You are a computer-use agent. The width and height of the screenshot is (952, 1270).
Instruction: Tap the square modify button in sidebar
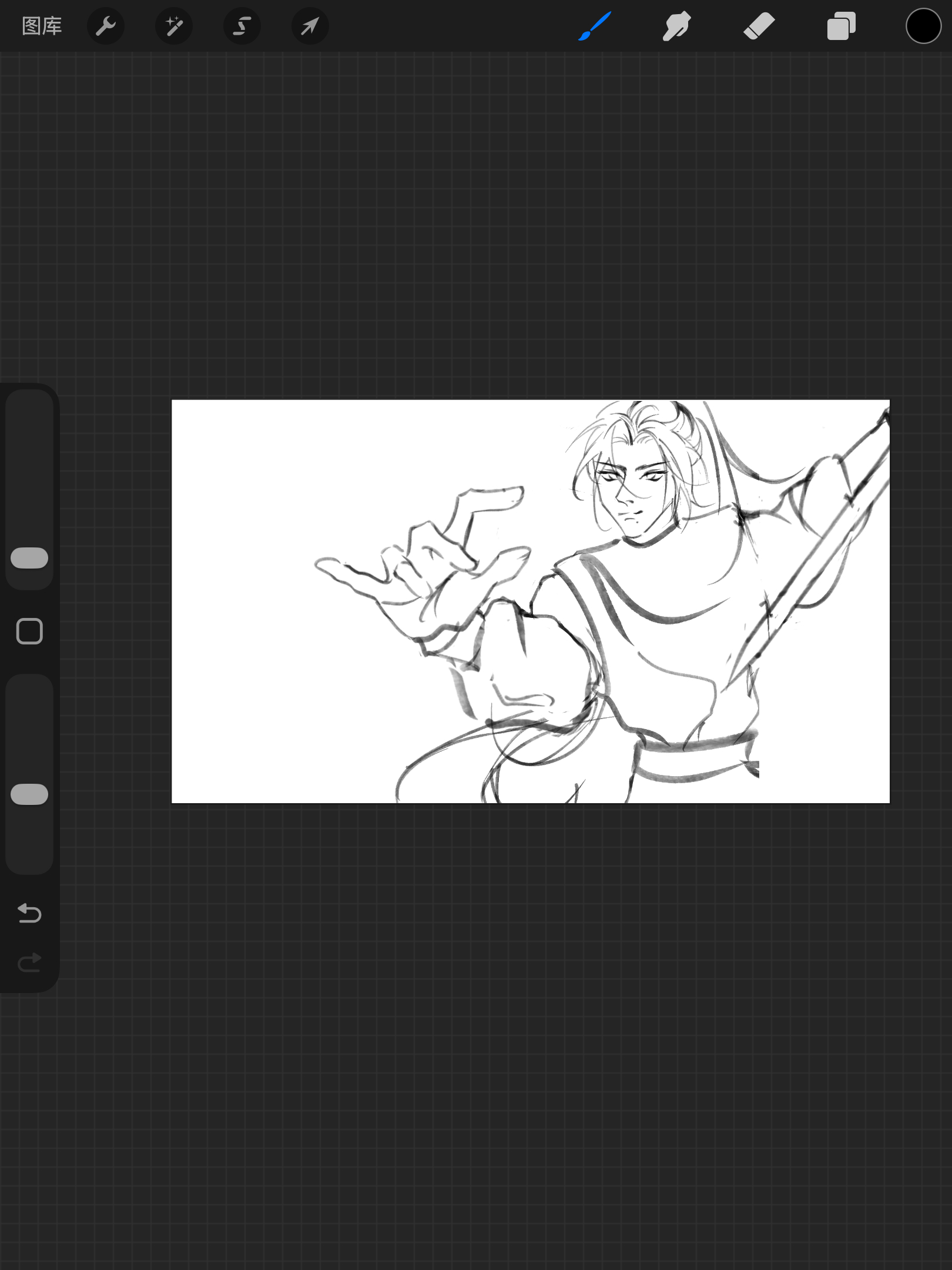29,631
